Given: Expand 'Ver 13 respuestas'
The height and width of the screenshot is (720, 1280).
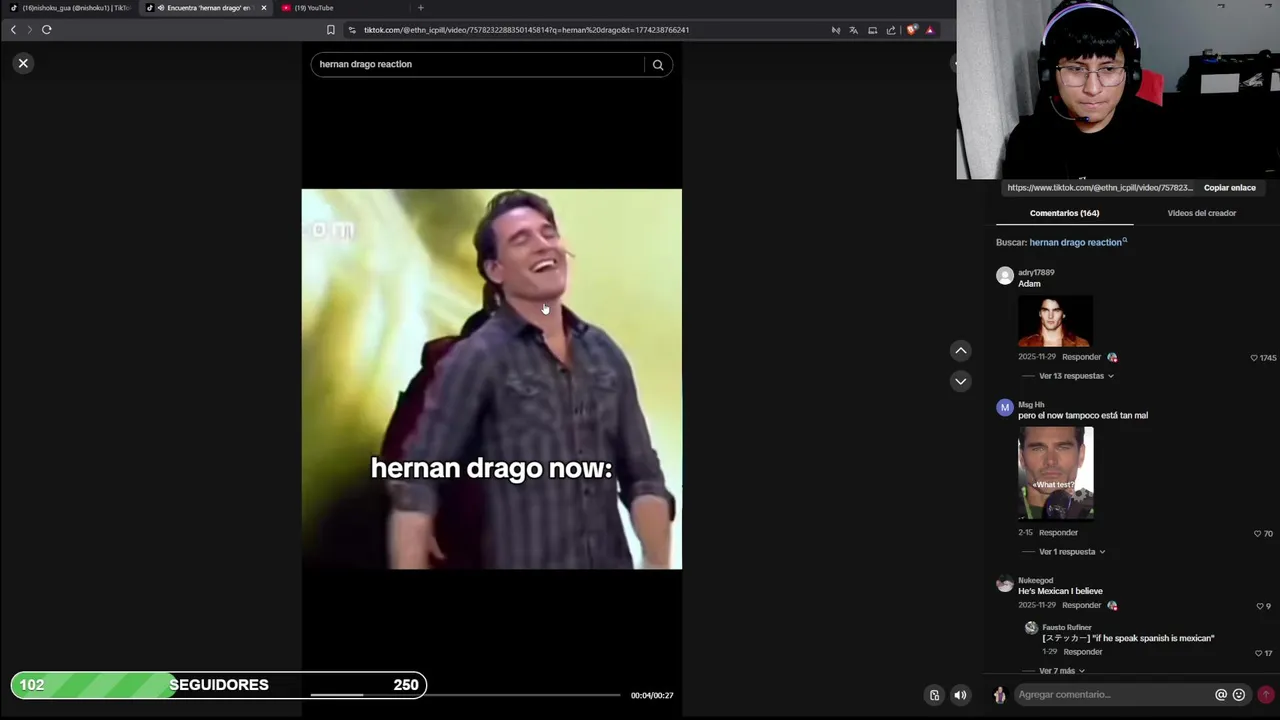Looking at the screenshot, I should coord(1076,376).
